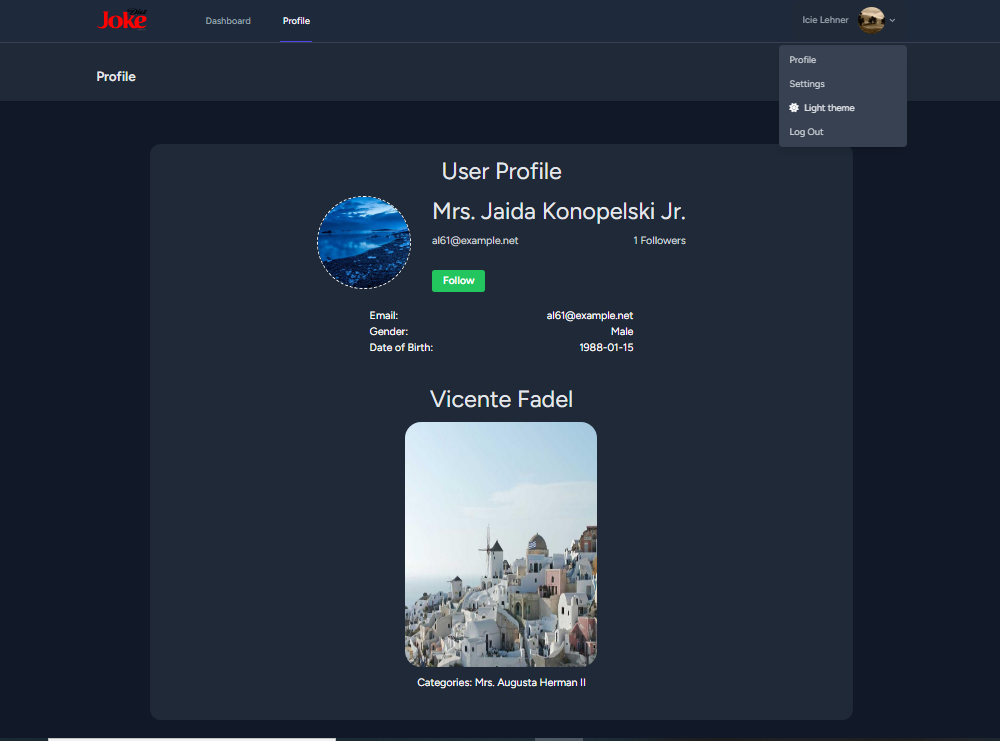Click email al61@example.net under the name
The height and width of the screenshot is (750, 1000).
pos(475,240)
